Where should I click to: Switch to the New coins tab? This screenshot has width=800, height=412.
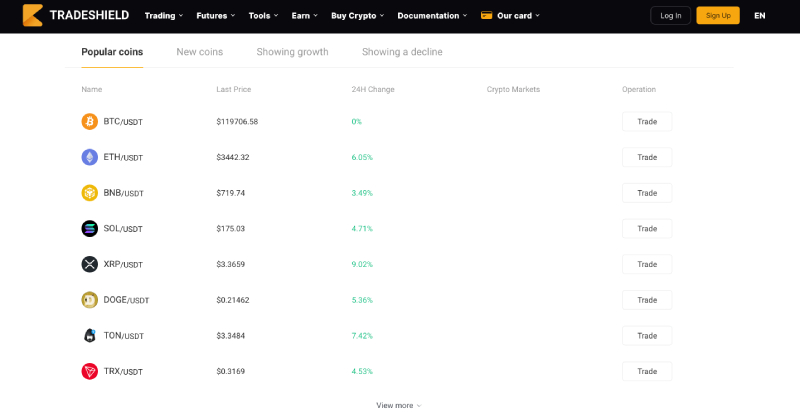tap(199, 52)
